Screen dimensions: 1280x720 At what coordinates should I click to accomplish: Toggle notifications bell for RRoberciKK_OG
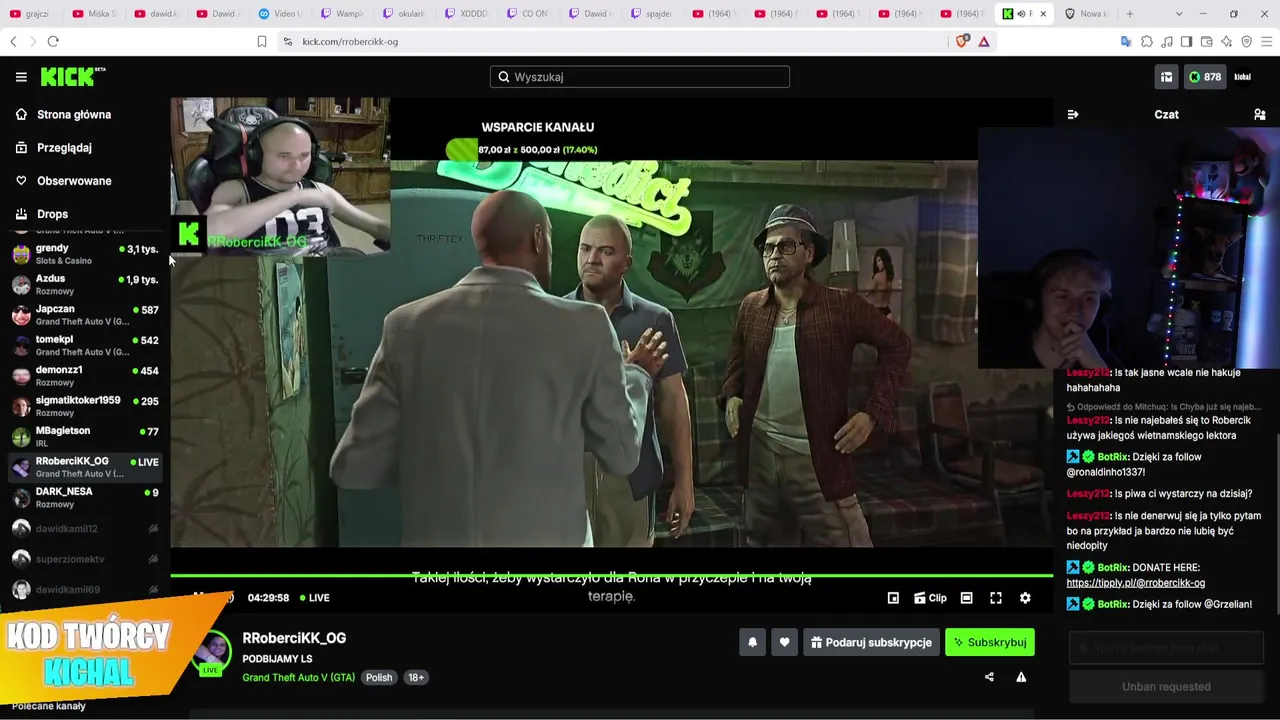(753, 643)
